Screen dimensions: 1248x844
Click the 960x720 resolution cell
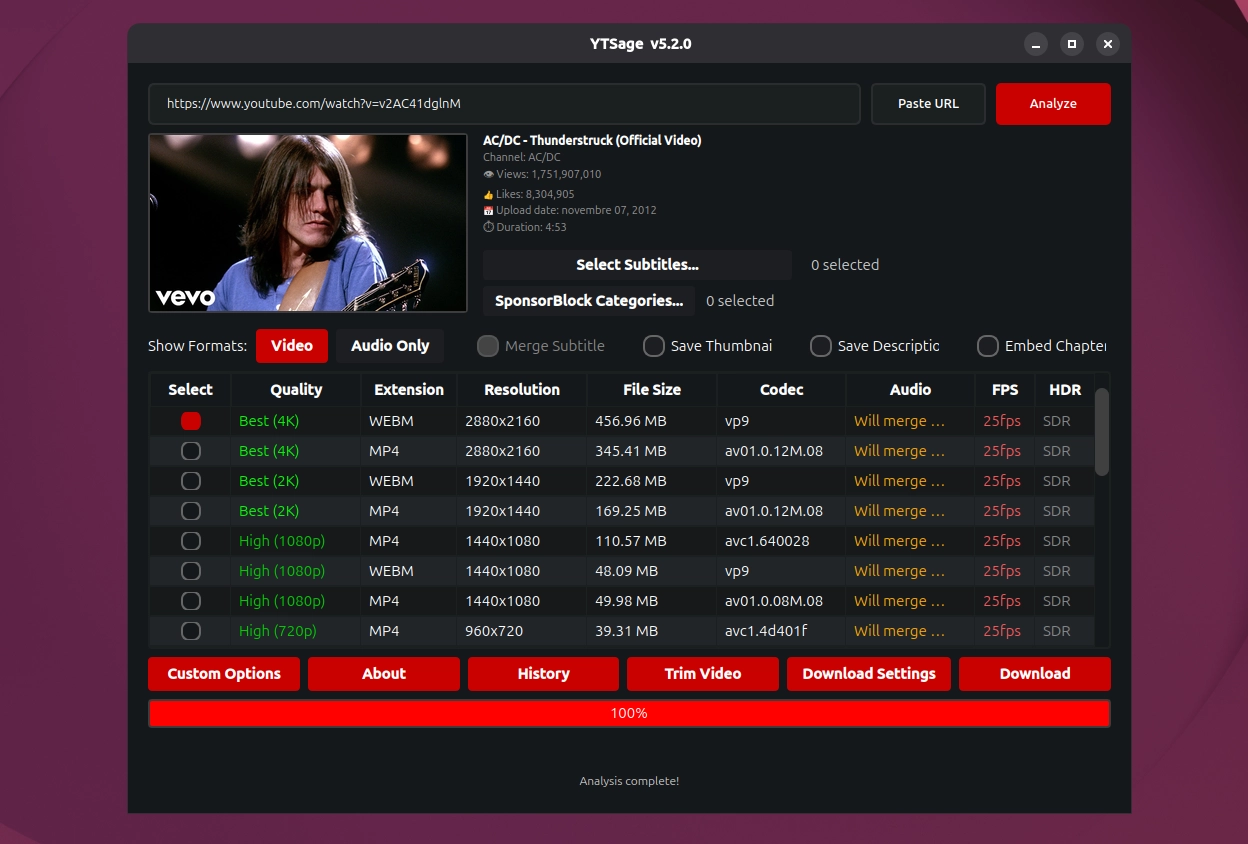coord(522,631)
